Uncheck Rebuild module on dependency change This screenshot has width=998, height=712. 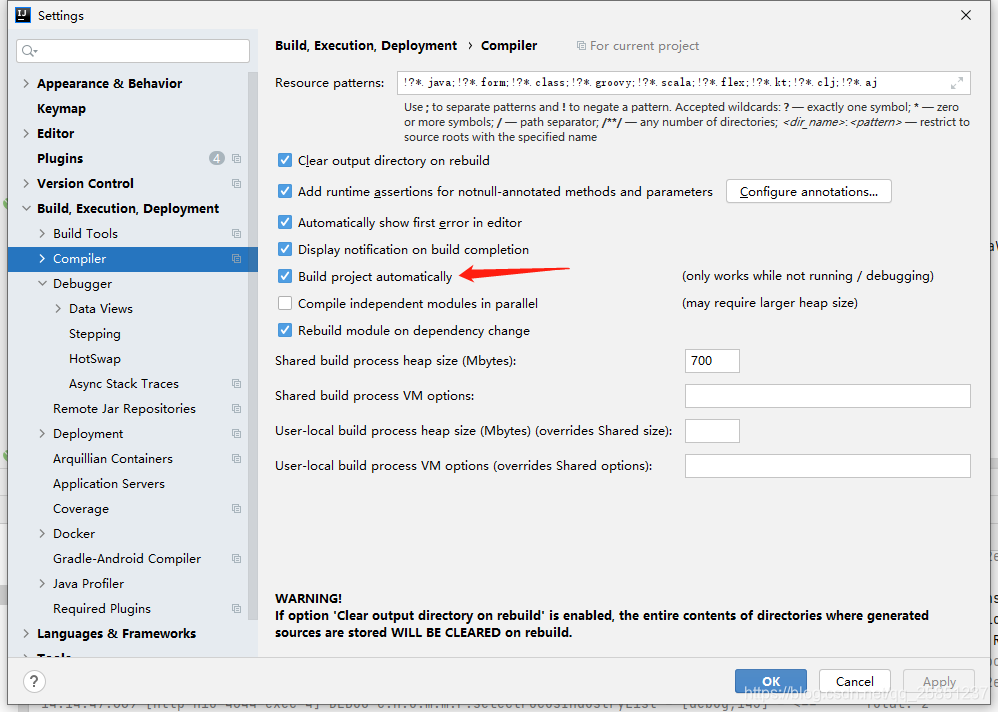[285, 330]
